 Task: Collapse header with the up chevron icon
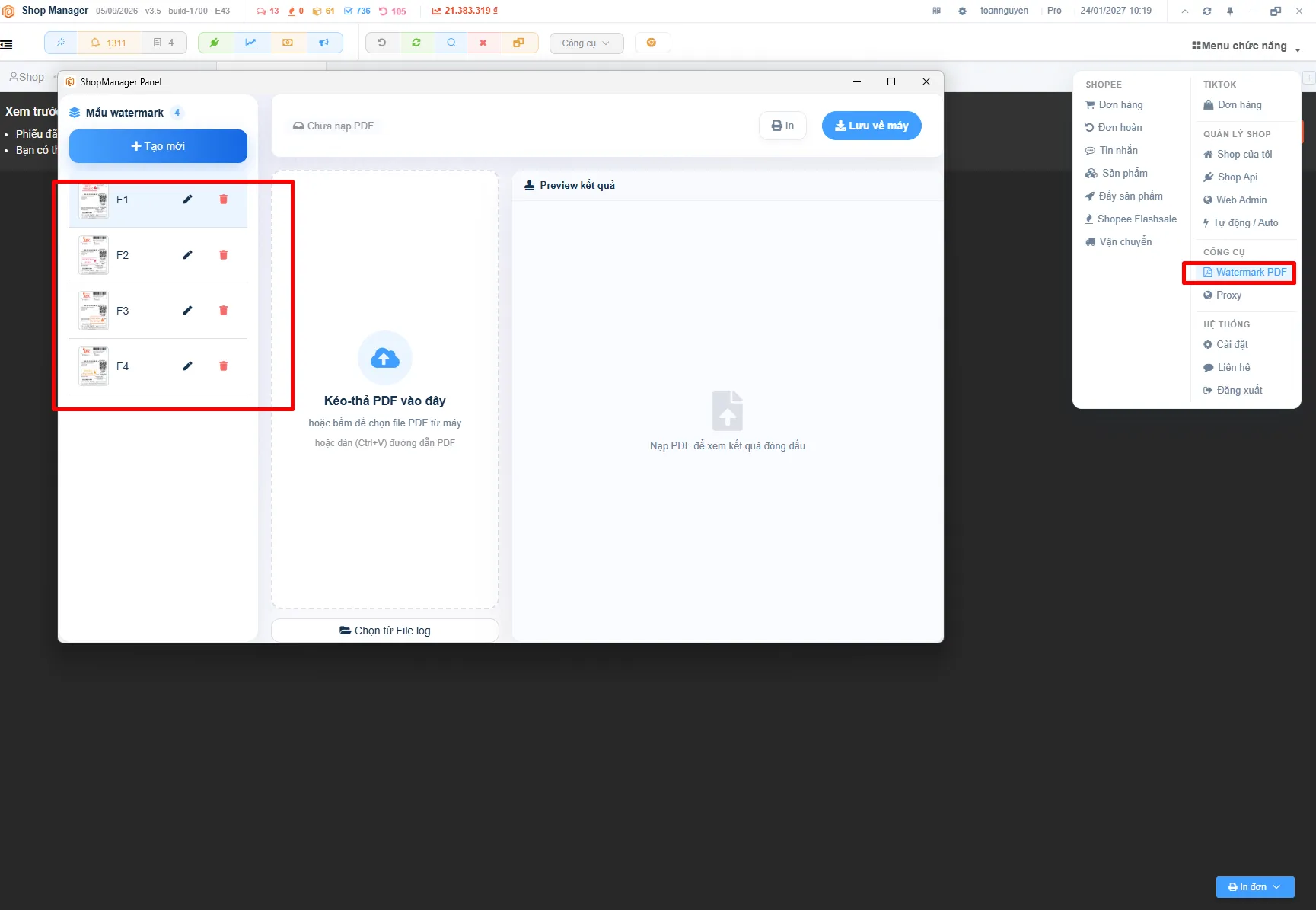point(1185,11)
